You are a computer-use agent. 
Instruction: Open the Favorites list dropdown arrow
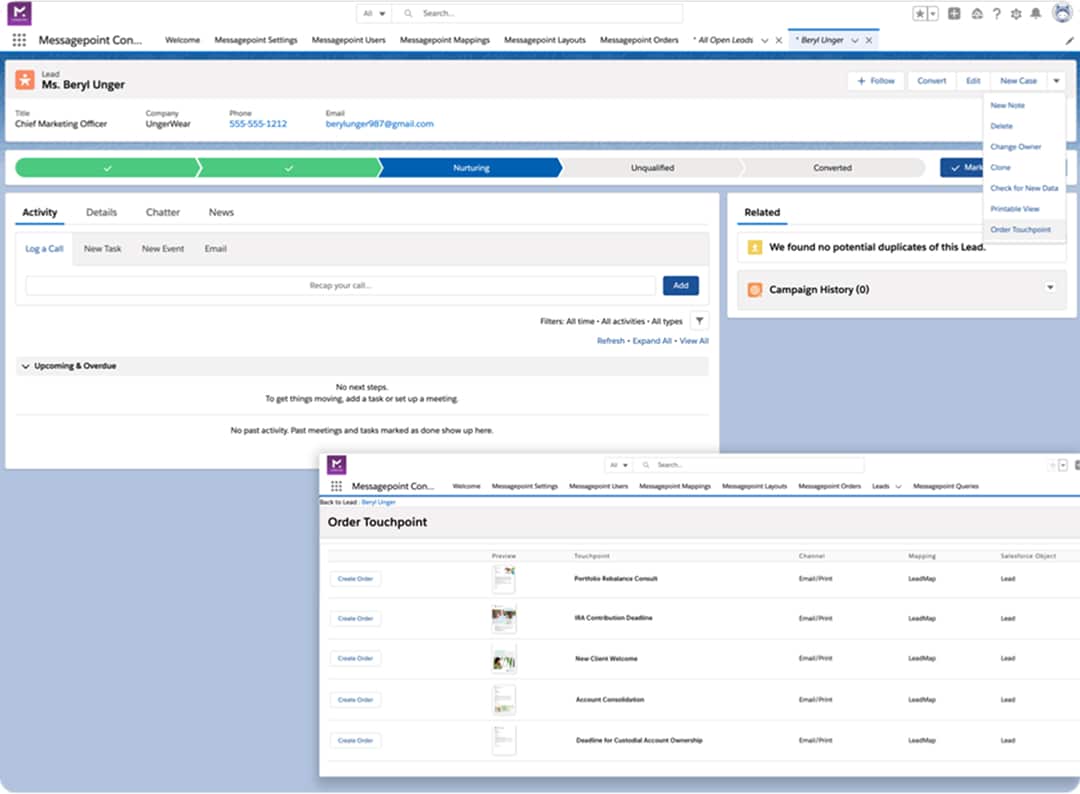[933, 13]
